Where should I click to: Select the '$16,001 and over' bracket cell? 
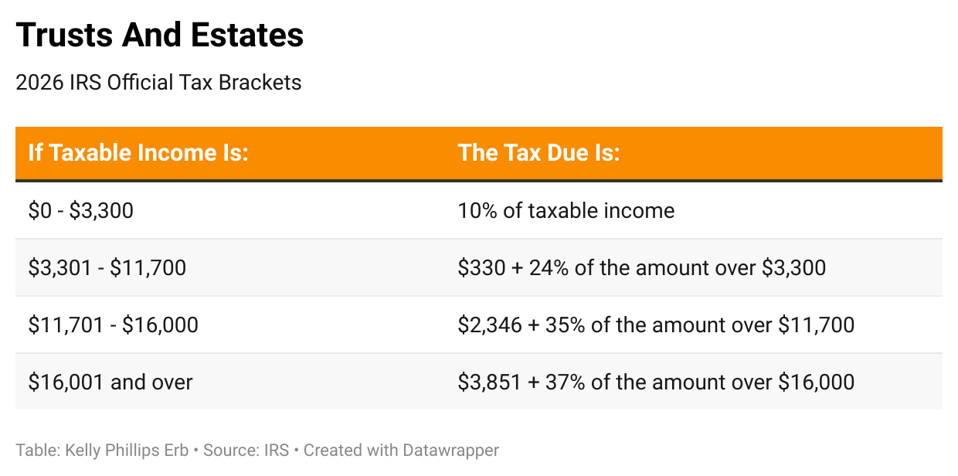coord(110,382)
